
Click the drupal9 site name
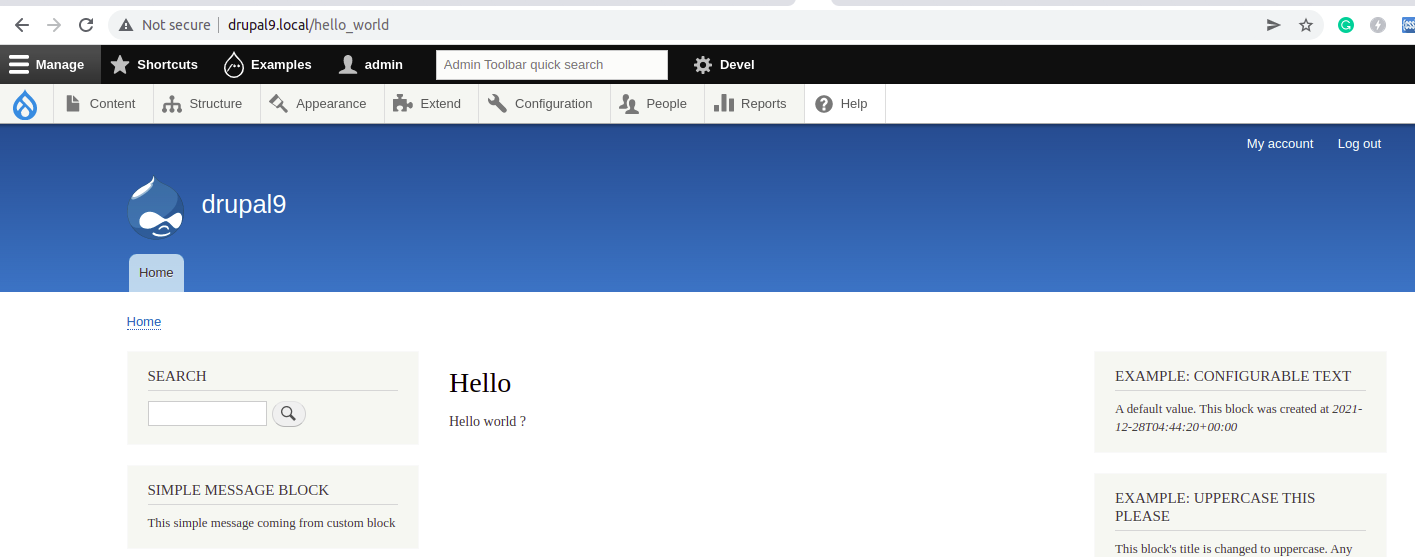244,204
